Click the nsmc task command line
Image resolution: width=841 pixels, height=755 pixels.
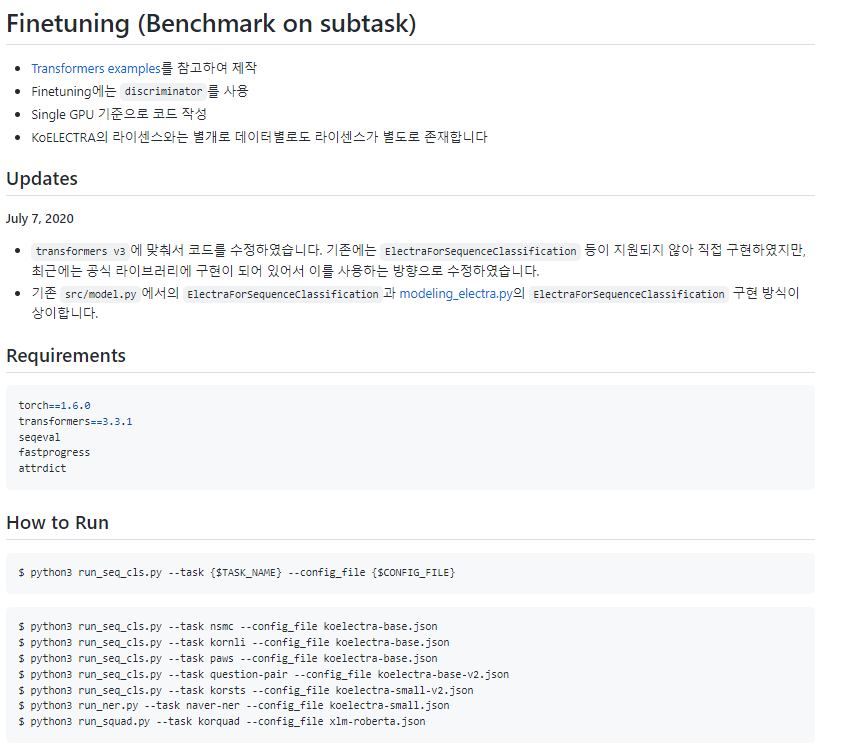228,626
